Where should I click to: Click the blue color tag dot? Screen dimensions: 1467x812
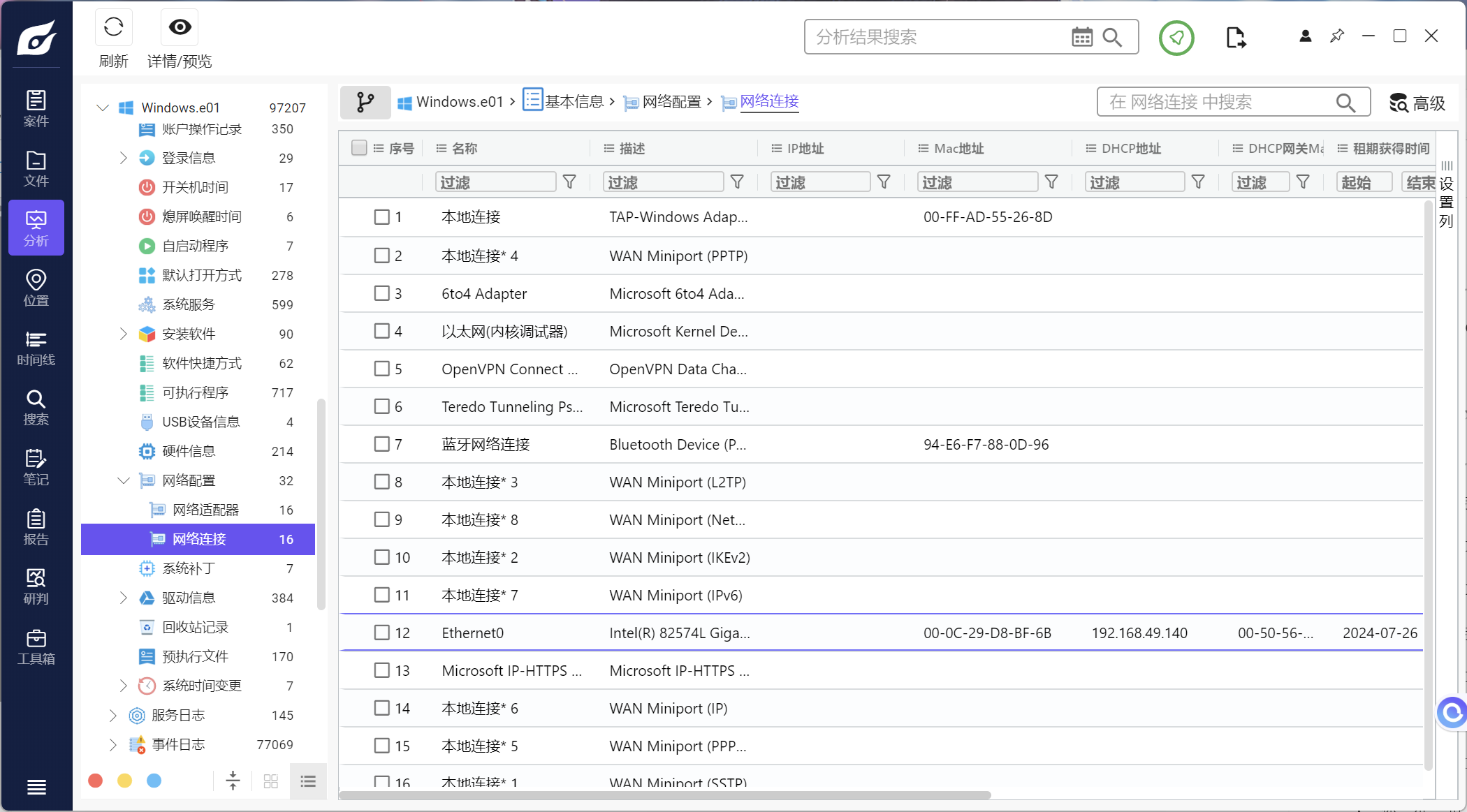tap(154, 781)
